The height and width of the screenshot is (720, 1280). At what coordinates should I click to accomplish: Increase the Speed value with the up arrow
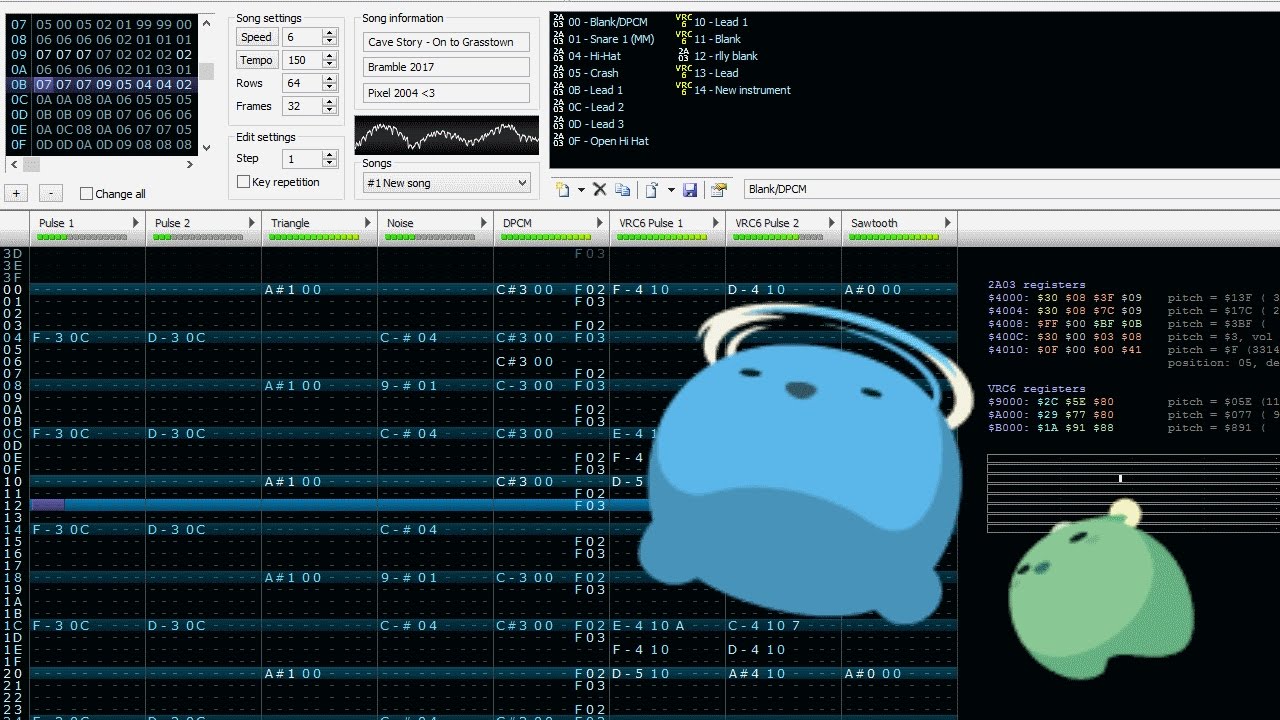point(330,32)
